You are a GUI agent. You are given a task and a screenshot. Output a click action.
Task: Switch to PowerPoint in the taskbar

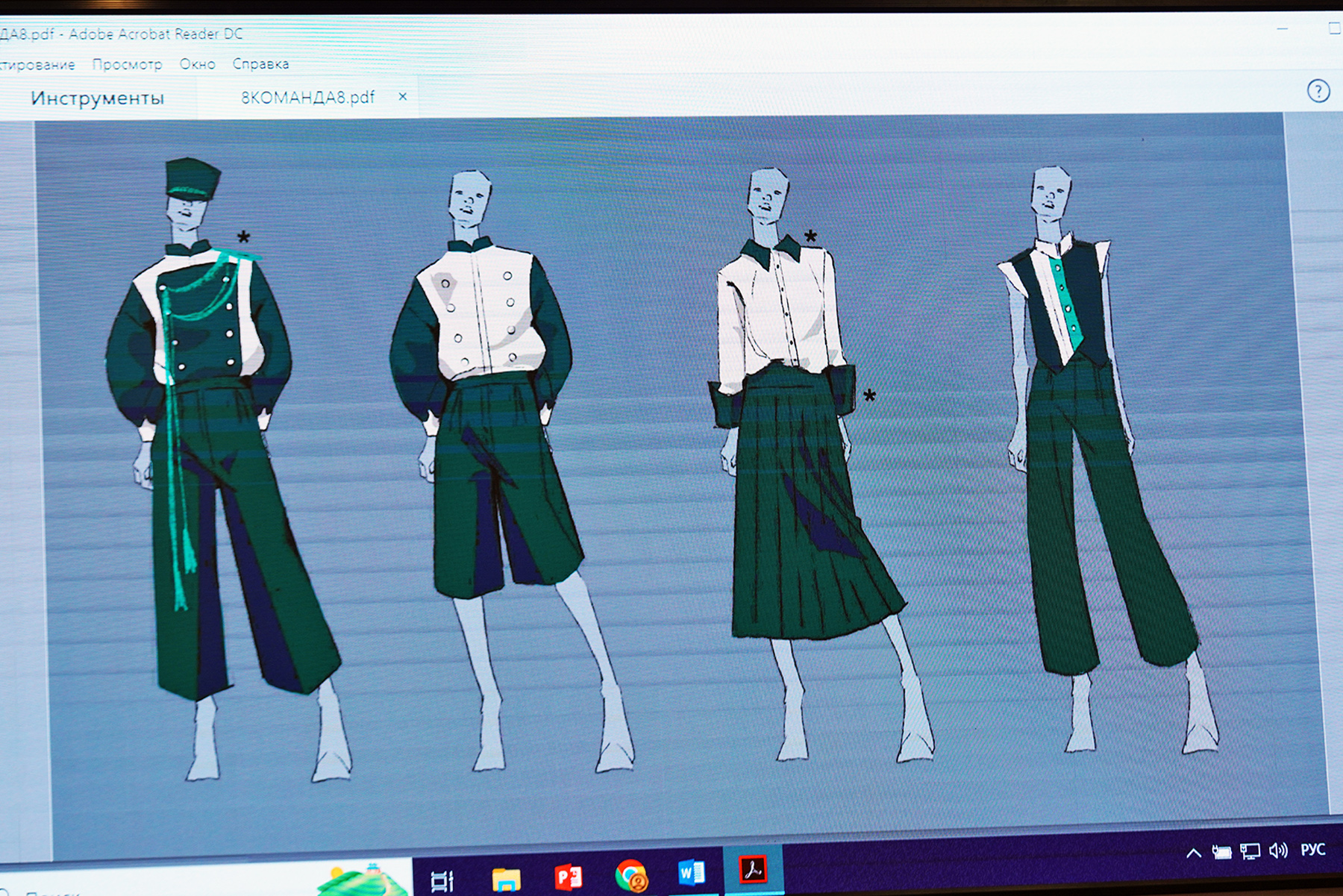point(568,876)
